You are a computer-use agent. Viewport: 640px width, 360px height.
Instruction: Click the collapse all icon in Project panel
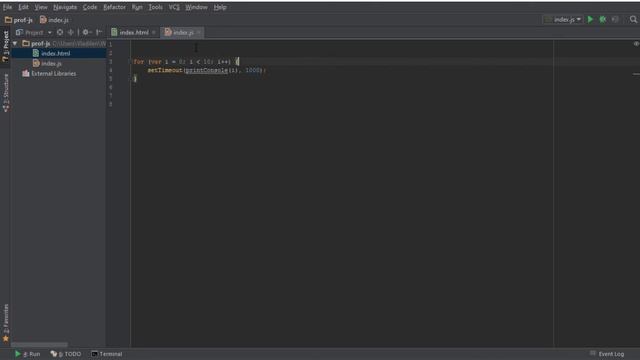(71, 32)
